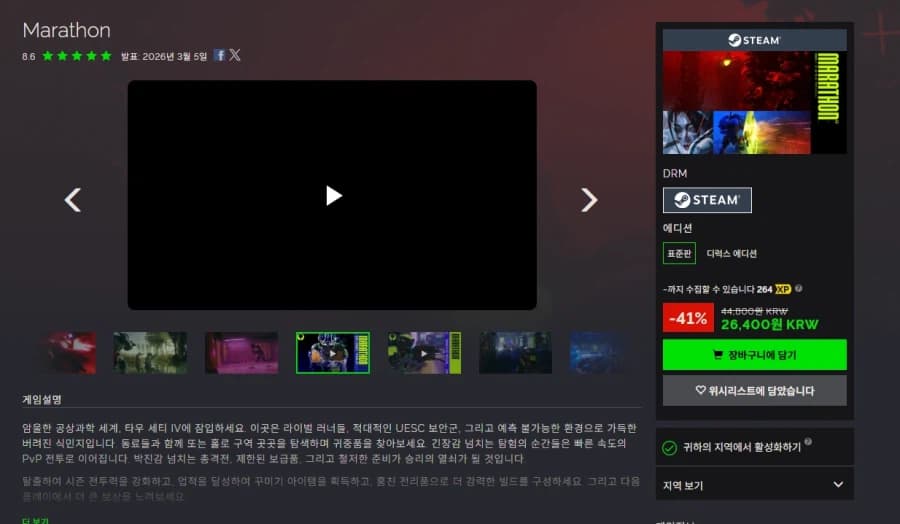
Task: Open the grey soldiers screenshot thumbnail
Action: tap(150, 352)
